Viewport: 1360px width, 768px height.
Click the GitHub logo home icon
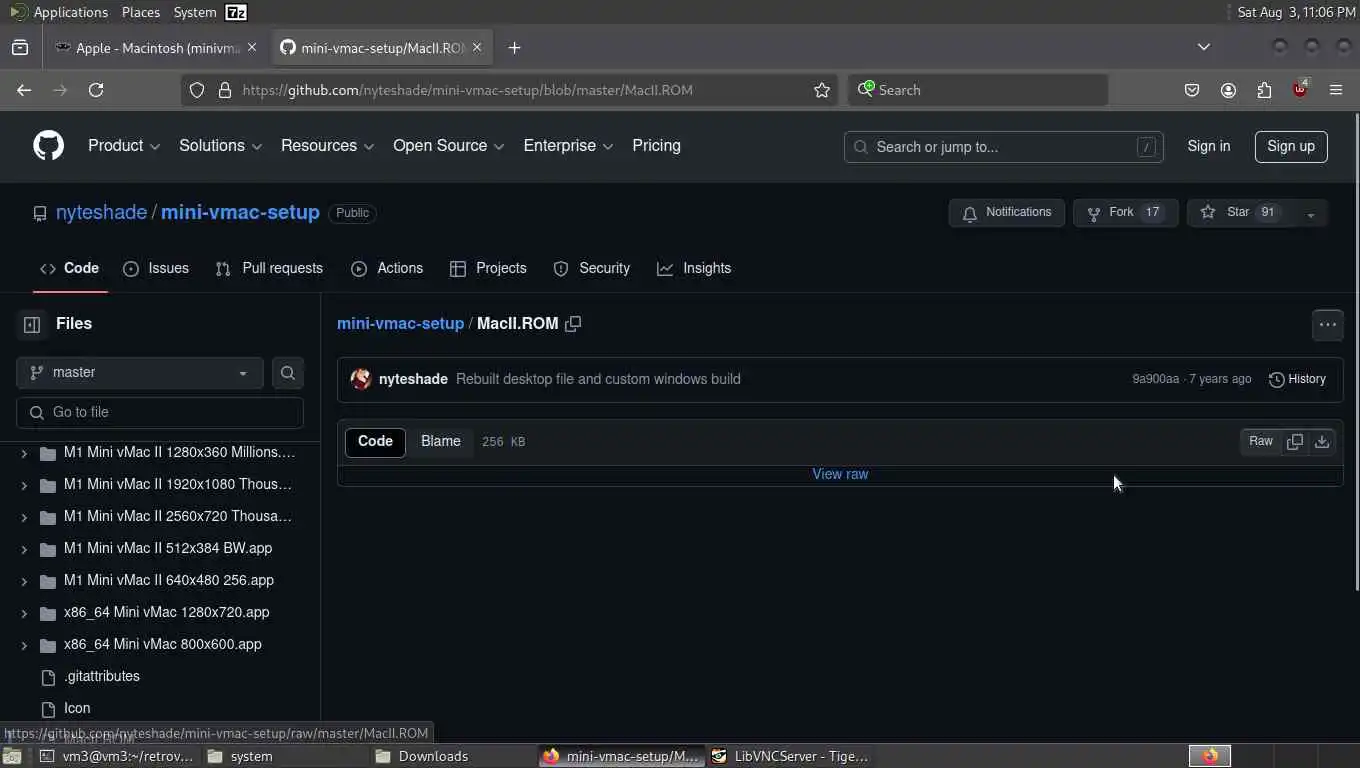pos(48,146)
